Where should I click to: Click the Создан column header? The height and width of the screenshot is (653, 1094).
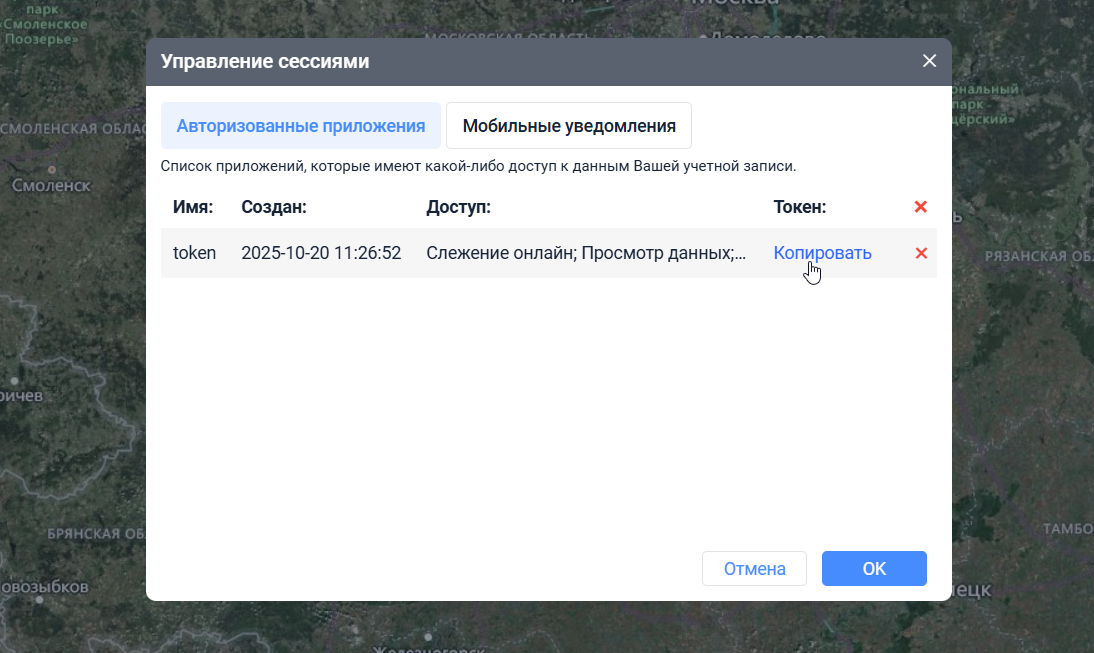(x=273, y=207)
